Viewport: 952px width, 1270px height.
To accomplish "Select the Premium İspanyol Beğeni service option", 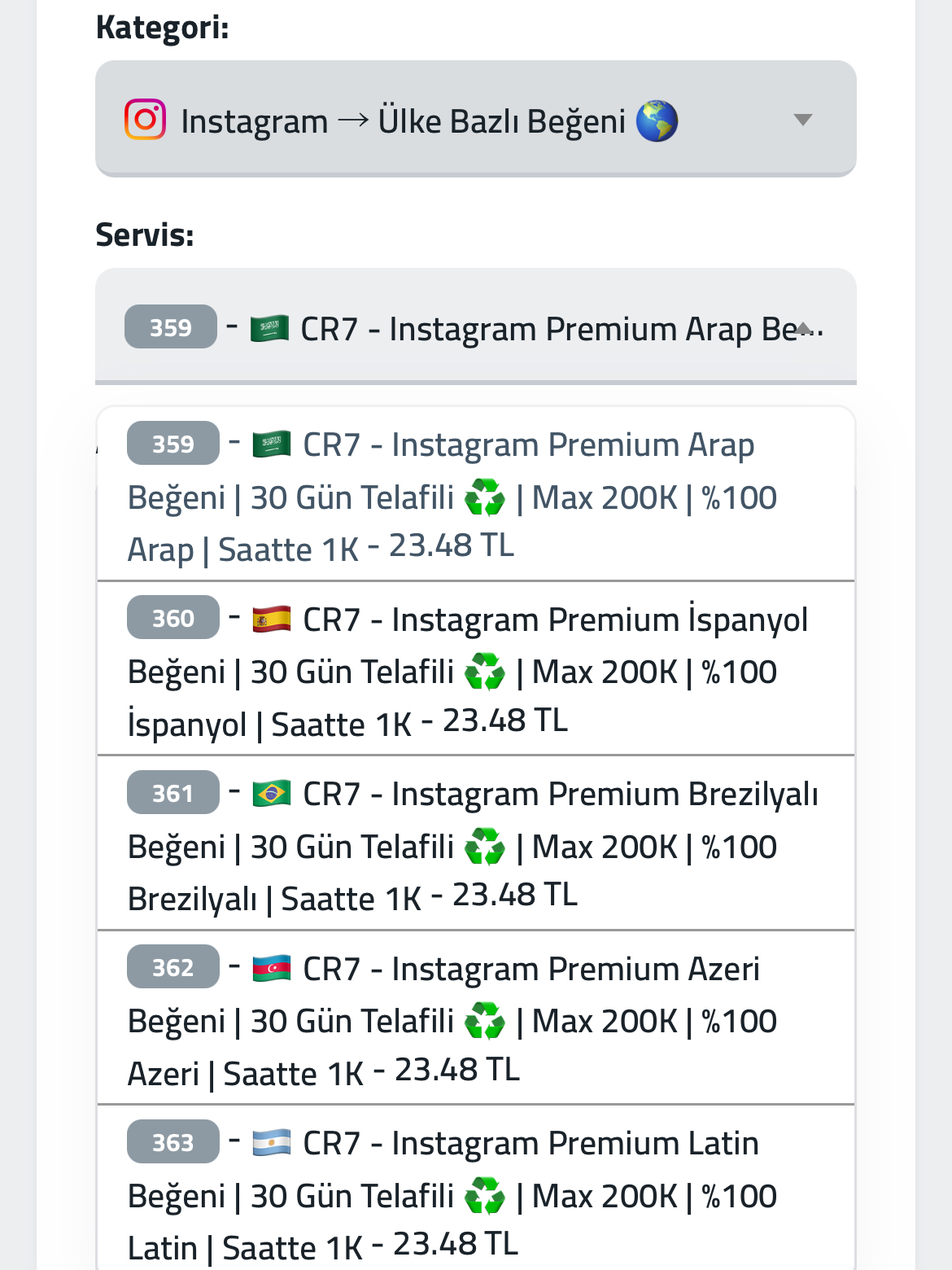I will 476,668.
